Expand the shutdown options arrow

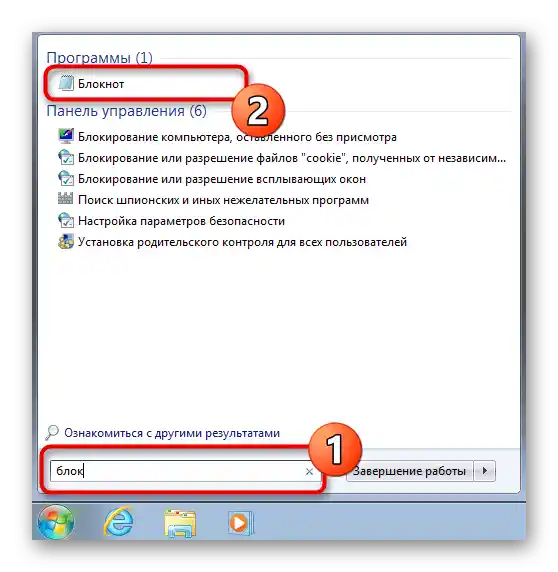485,471
